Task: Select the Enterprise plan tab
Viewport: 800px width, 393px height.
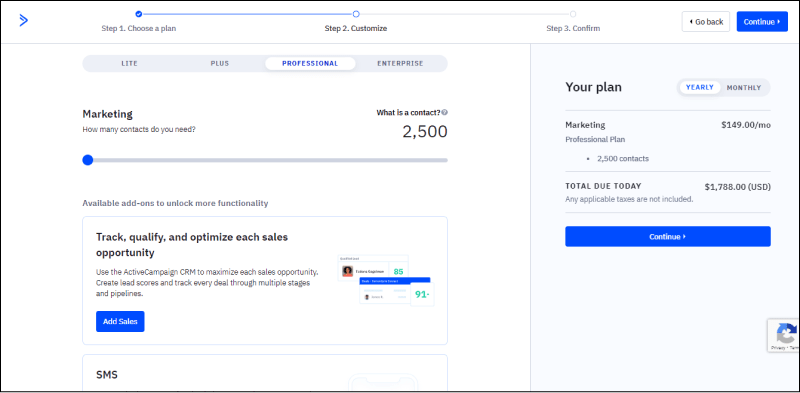Action: coord(401,64)
